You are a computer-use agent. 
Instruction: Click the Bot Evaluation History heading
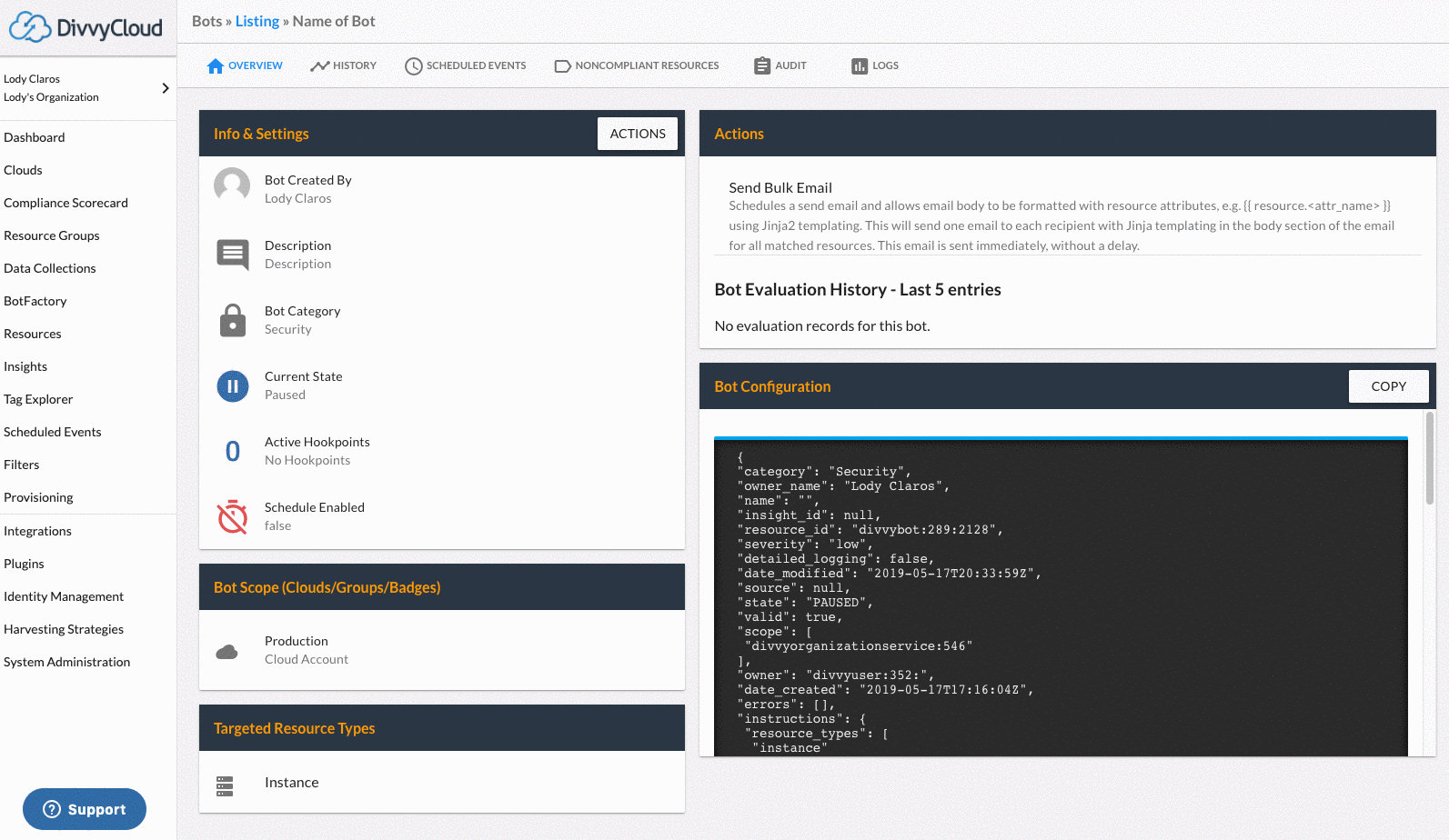pos(858,289)
